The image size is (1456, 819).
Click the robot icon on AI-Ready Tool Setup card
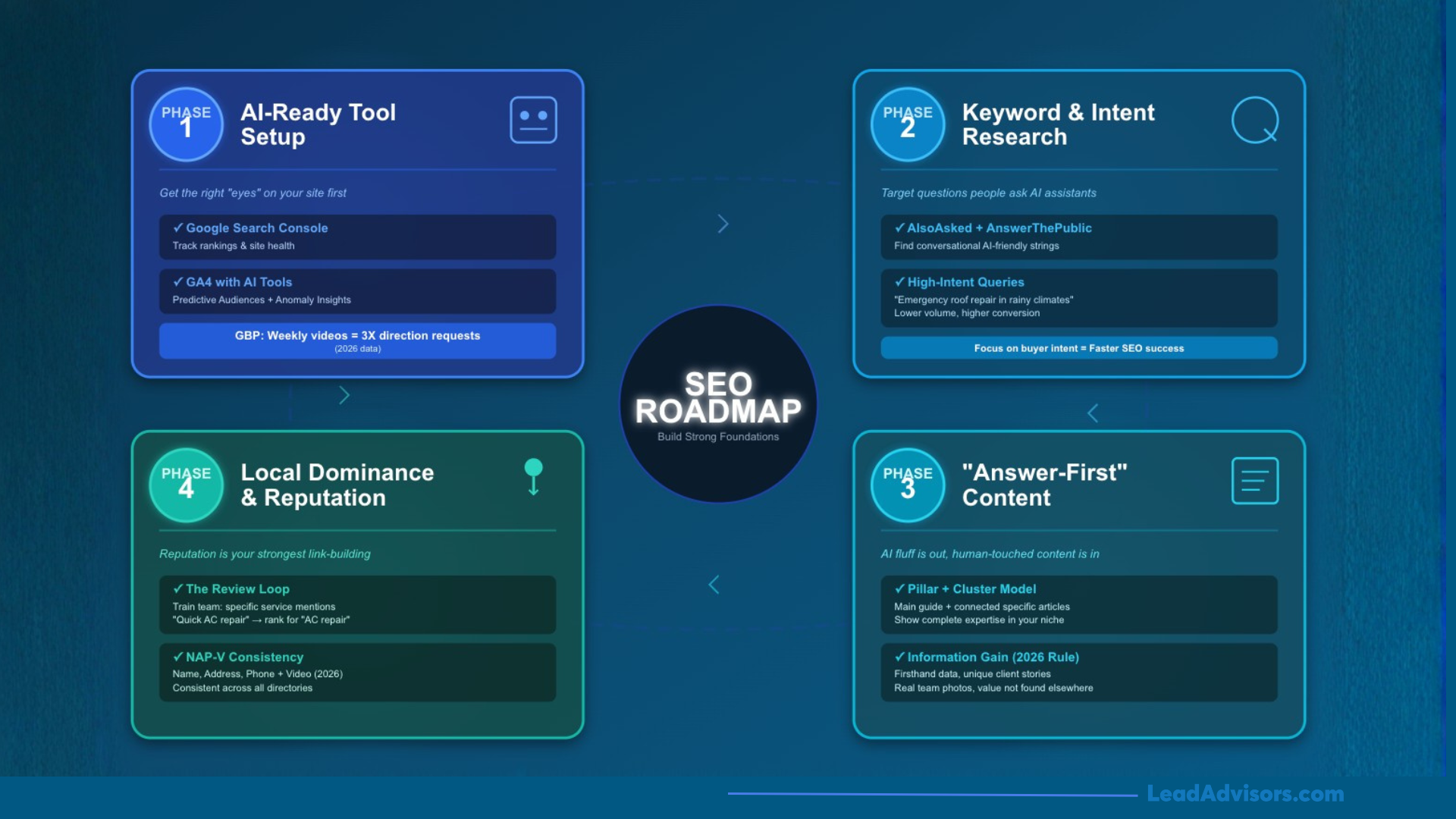click(533, 119)
